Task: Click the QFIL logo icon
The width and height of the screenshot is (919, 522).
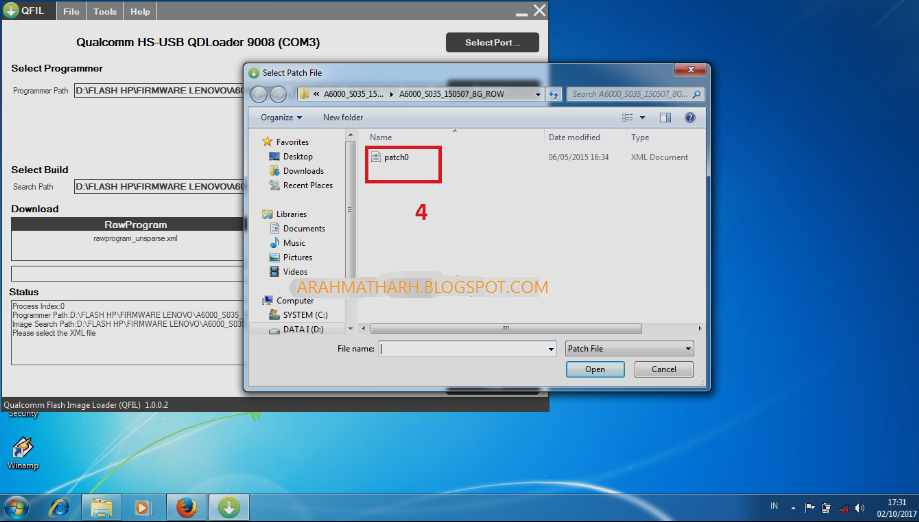Action: [11, 11]
